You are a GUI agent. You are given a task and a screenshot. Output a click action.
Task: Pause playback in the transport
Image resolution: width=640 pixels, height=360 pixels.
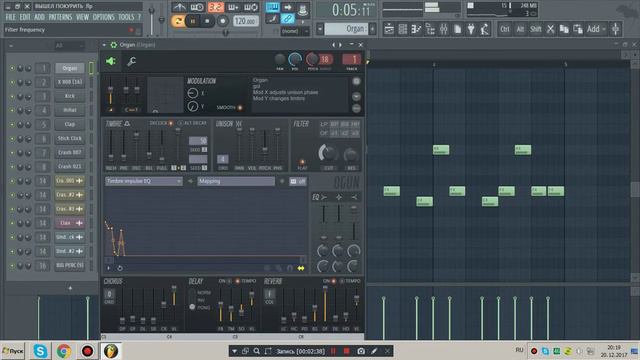(193, 21)
